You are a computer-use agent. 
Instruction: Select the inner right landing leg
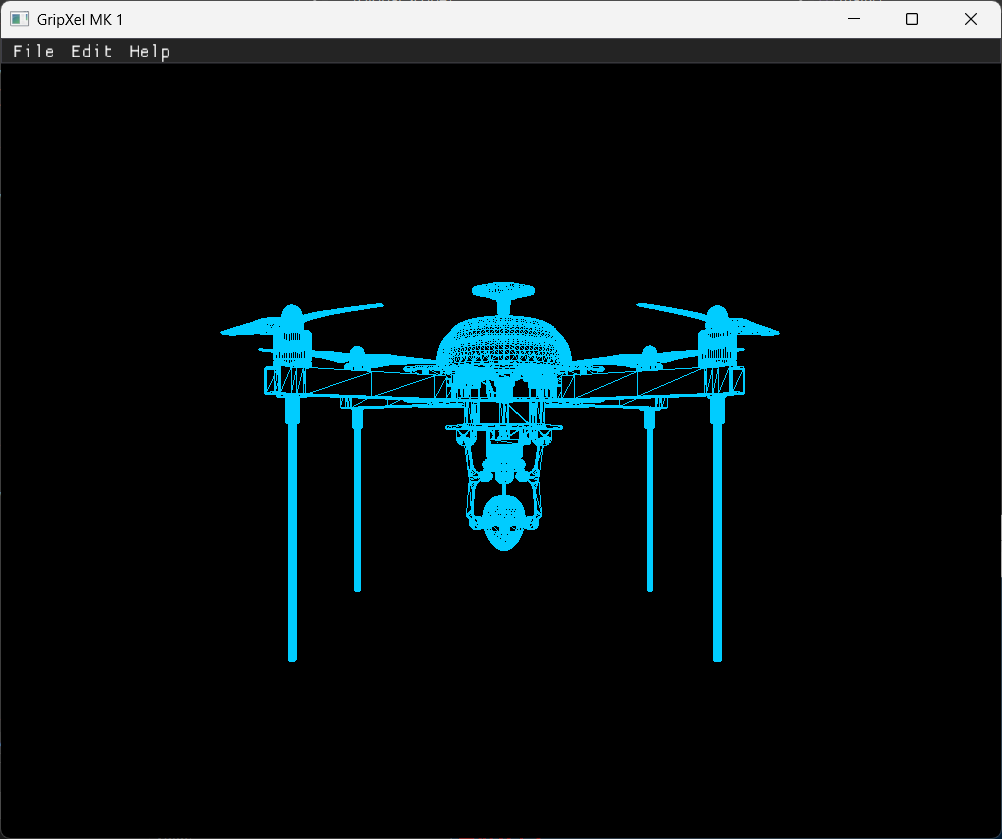point(650,500)
